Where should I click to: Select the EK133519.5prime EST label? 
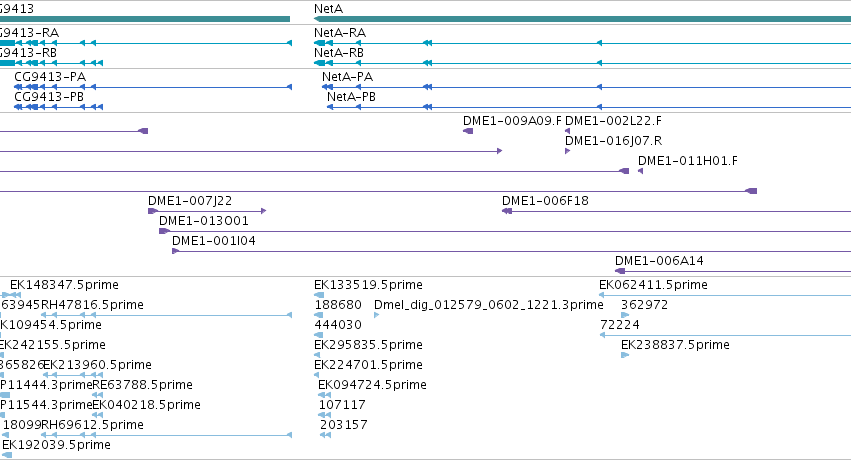pos(369,285)
